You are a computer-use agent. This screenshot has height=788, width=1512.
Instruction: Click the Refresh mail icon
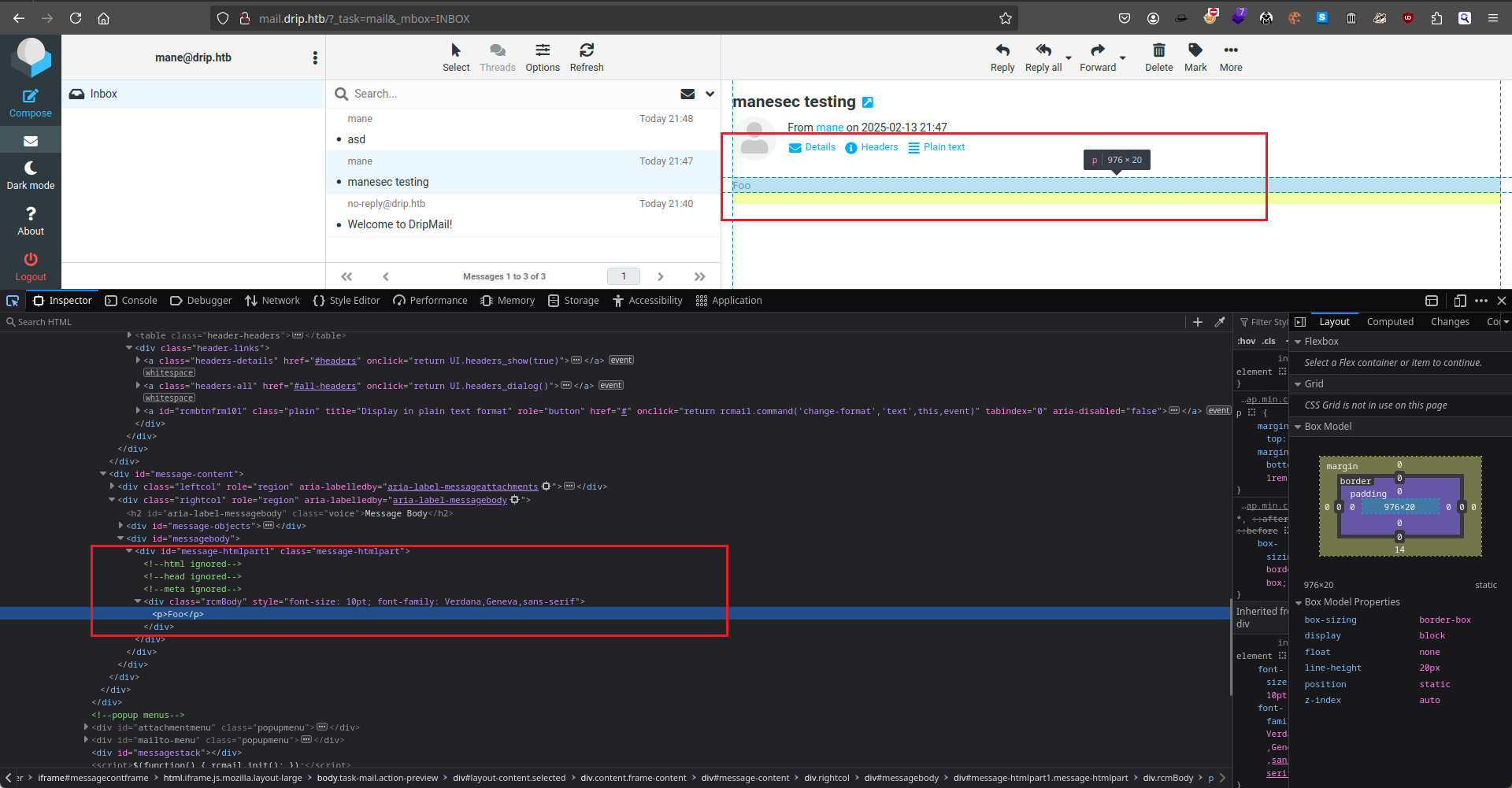[x=586, y=50]
